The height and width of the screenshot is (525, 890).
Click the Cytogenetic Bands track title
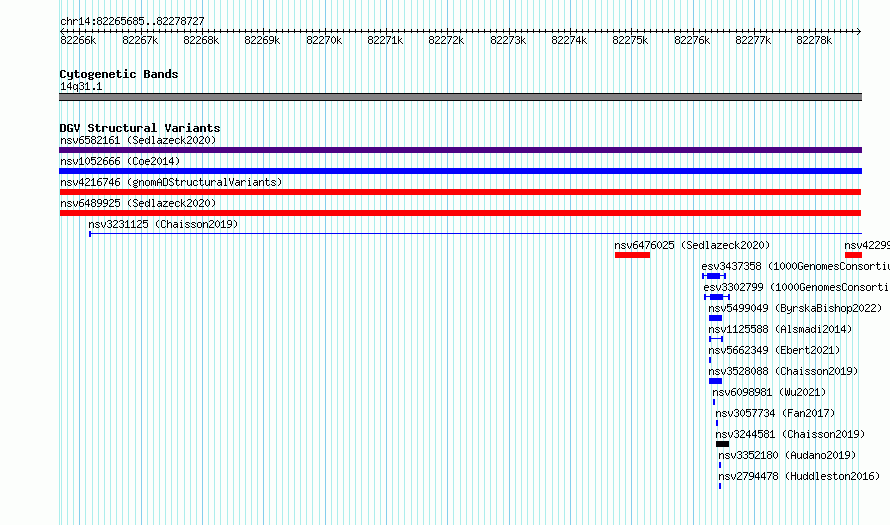click(119, 74)
